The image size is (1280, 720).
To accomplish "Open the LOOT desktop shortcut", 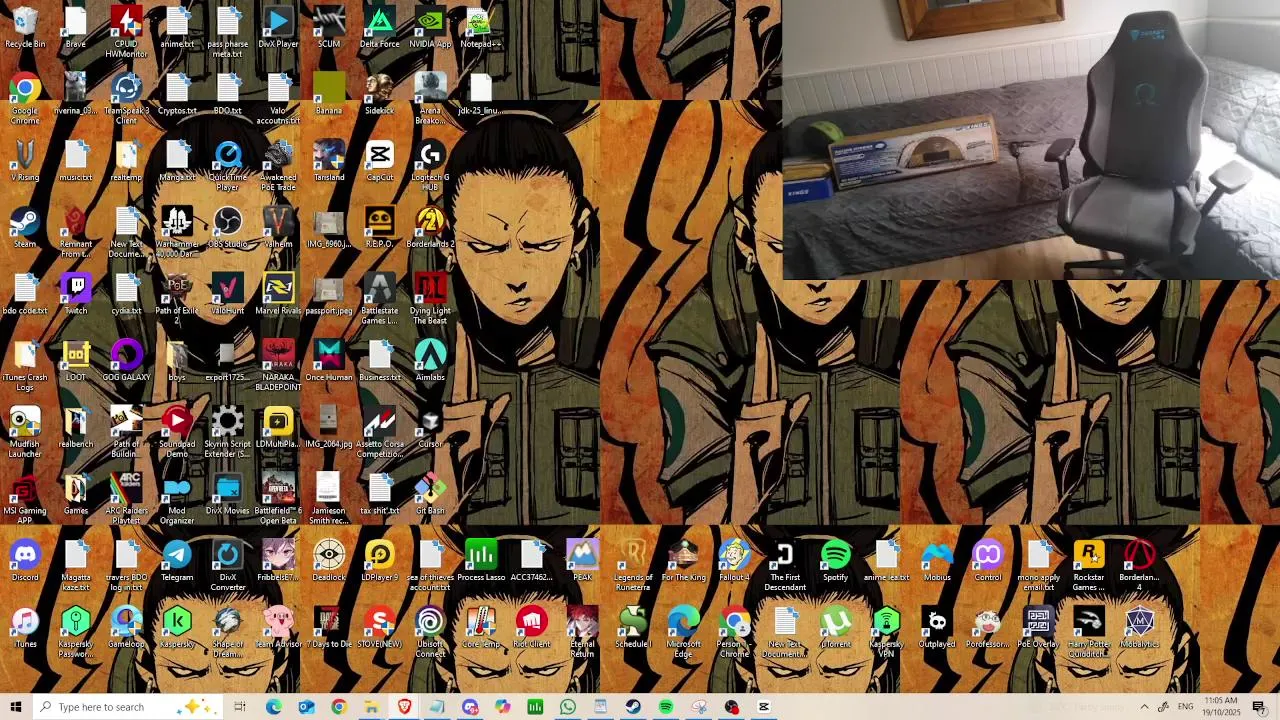I will coord(76,361).
